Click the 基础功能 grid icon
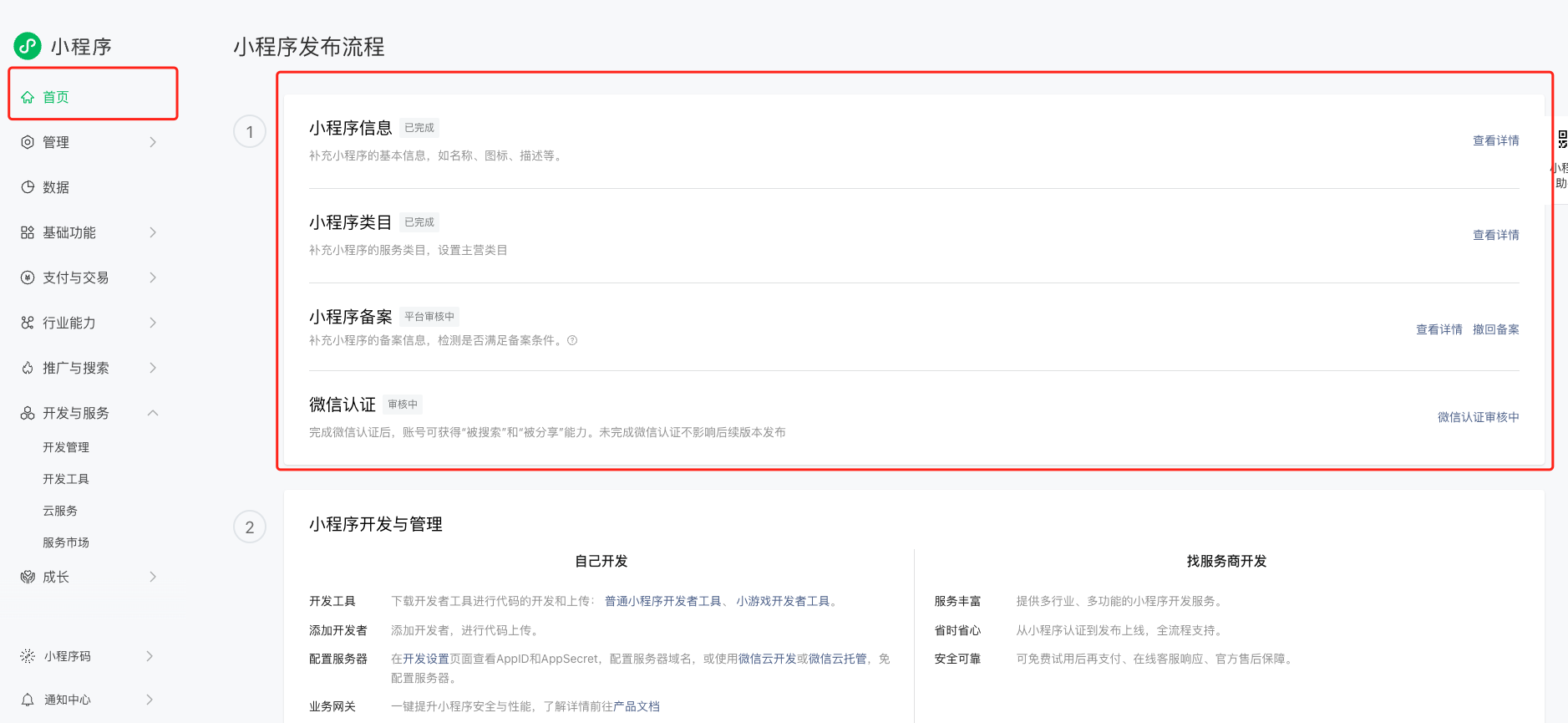Viewport: 1568px width, 723px height. [x=28, y=232]
